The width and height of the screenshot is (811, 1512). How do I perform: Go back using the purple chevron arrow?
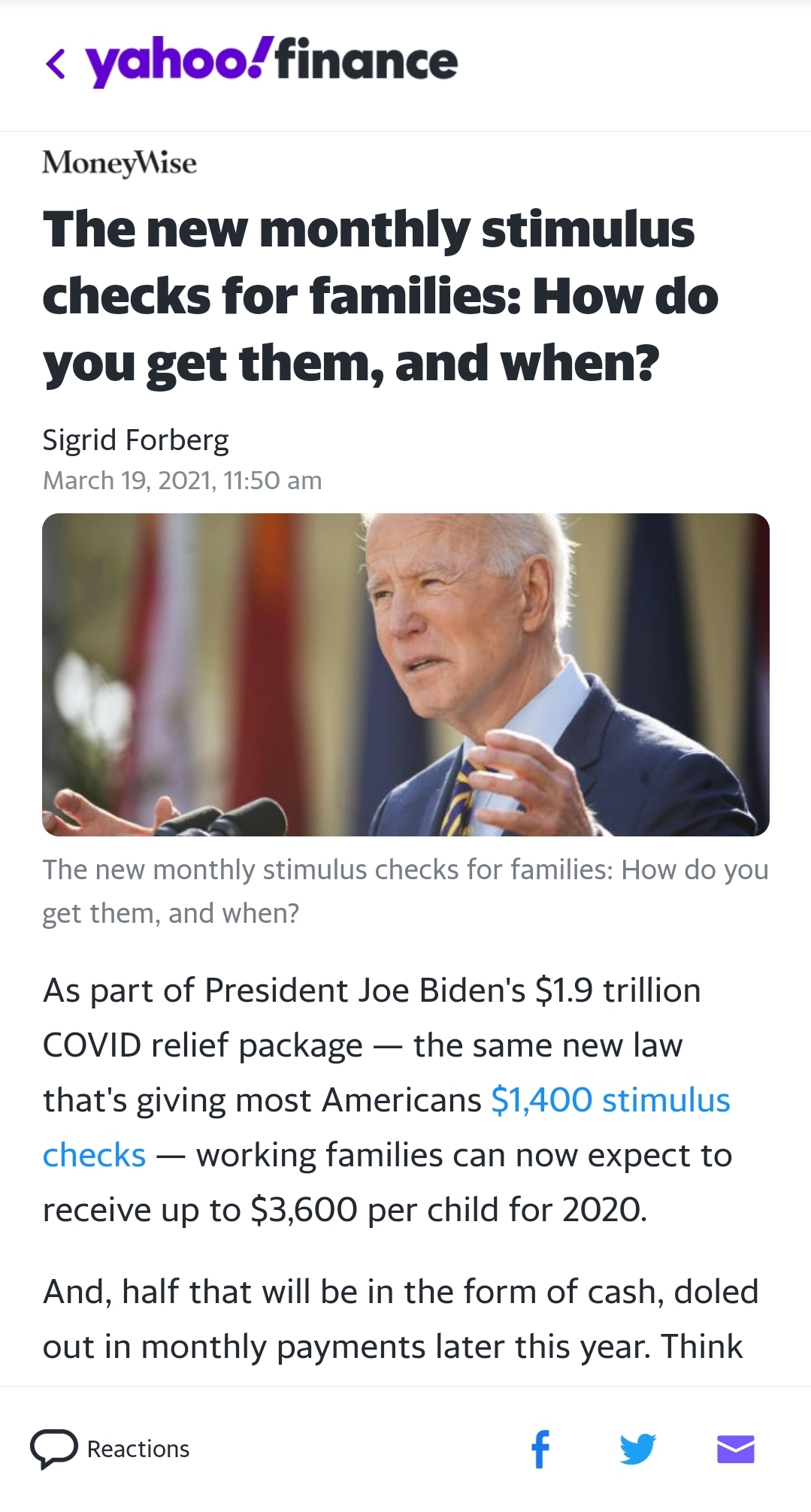pos(56,63)
